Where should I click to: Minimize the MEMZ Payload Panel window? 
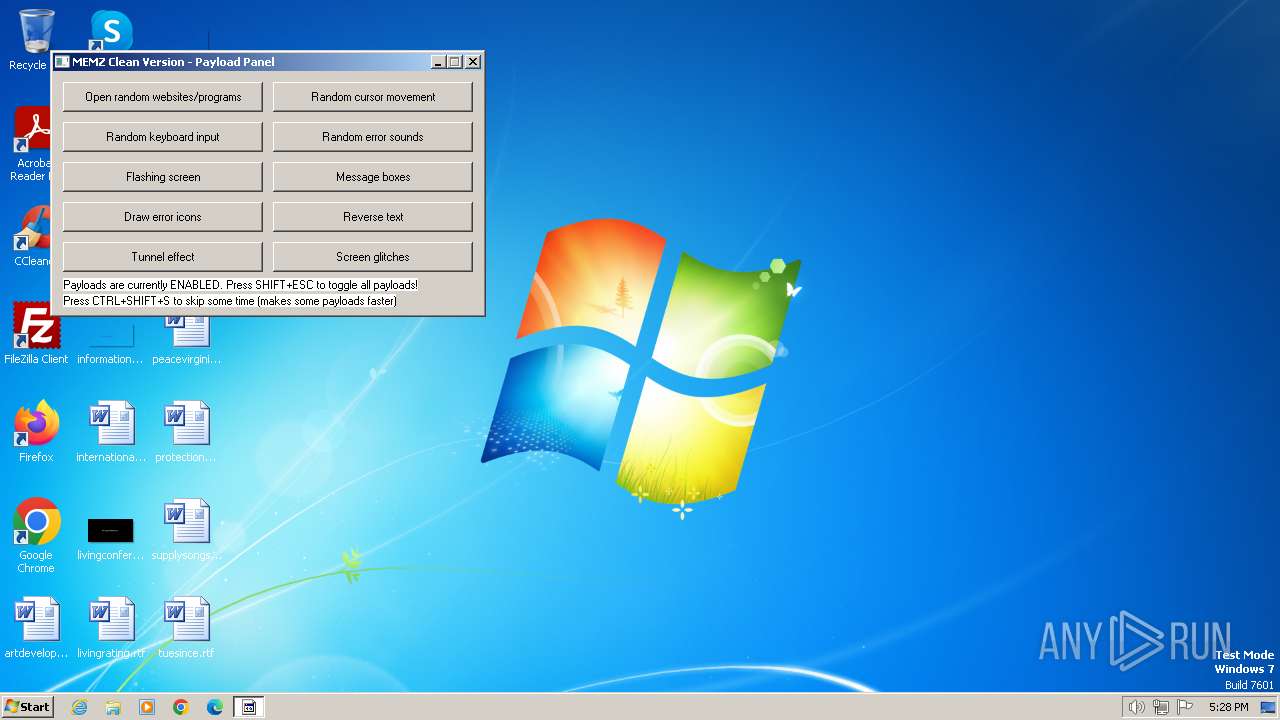pos(438,62)
